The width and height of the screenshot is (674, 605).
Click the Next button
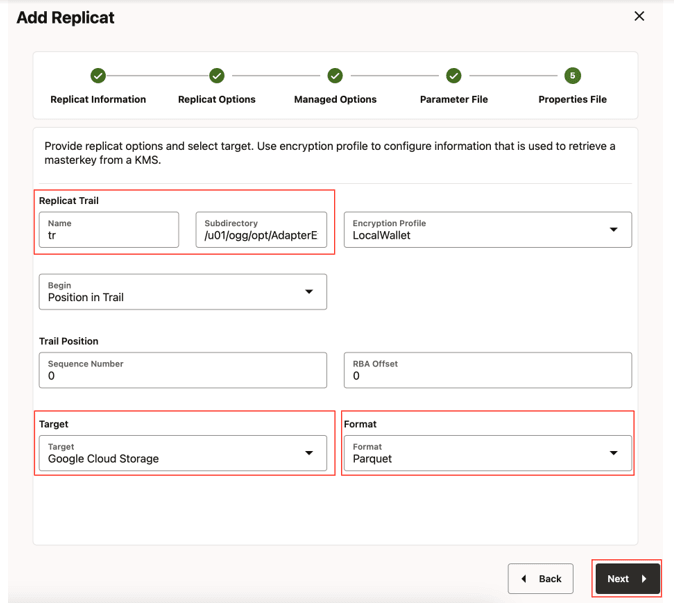627,579
